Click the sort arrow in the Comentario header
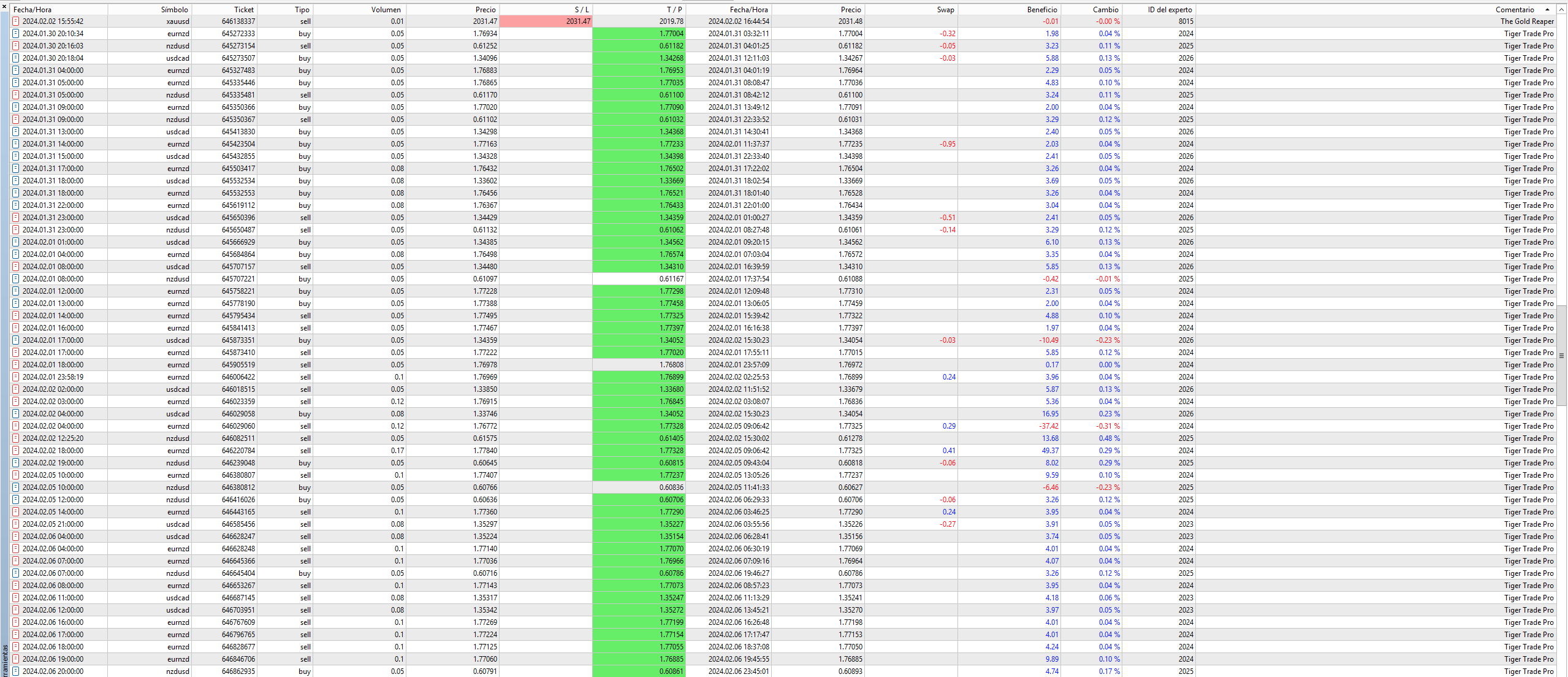Image resolution: width=1568 pixels, height=677 pixels. pyautogui.click(x=1547, y=10)
